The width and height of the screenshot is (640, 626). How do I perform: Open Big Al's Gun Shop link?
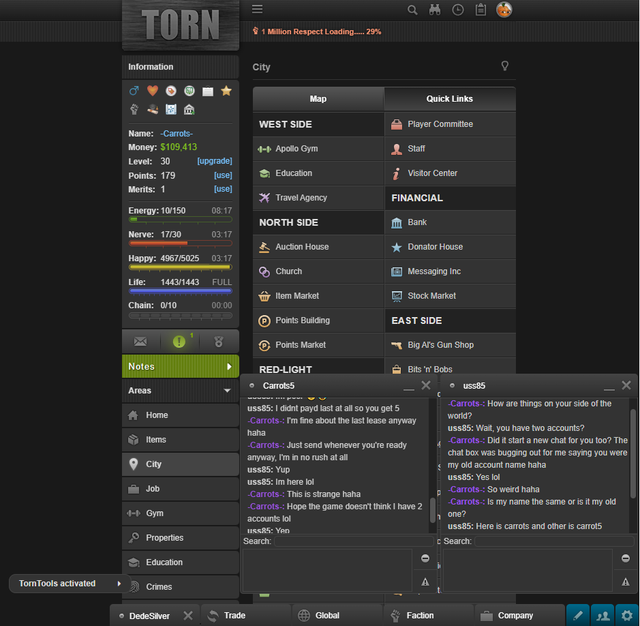[x=451, y=345]
